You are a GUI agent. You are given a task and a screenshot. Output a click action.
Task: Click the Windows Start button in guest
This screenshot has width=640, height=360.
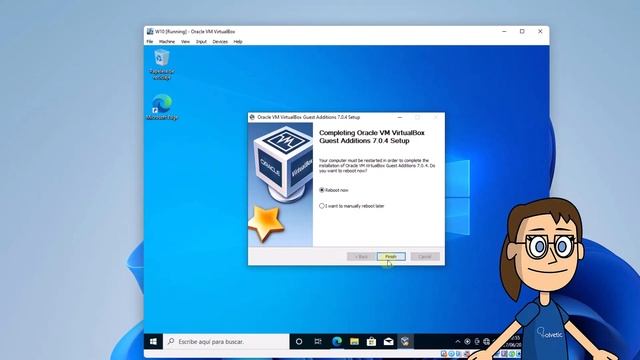153,342
